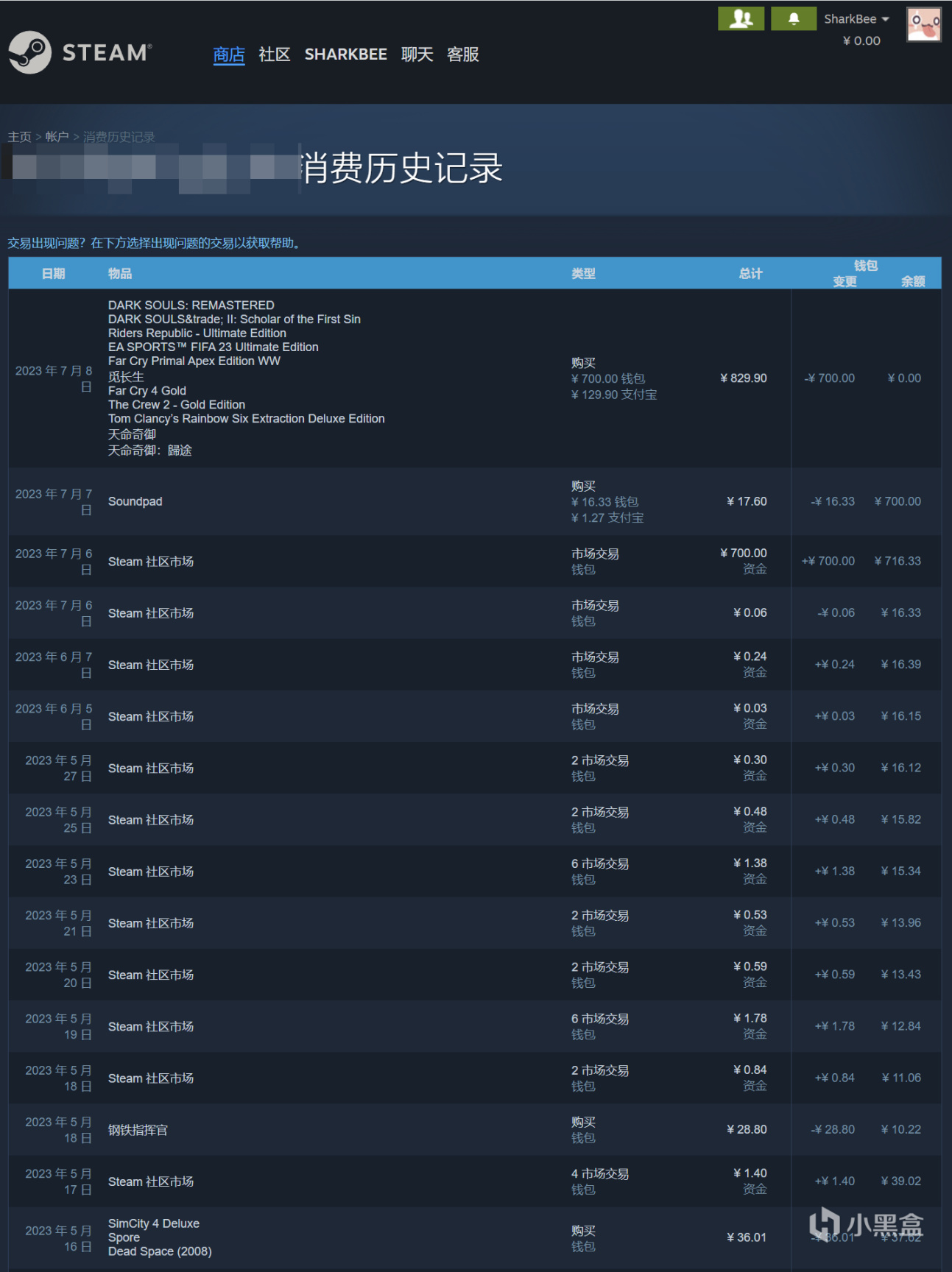
Task: Click the ¥ 39.02 balance cell
Action: point(901,1181)
